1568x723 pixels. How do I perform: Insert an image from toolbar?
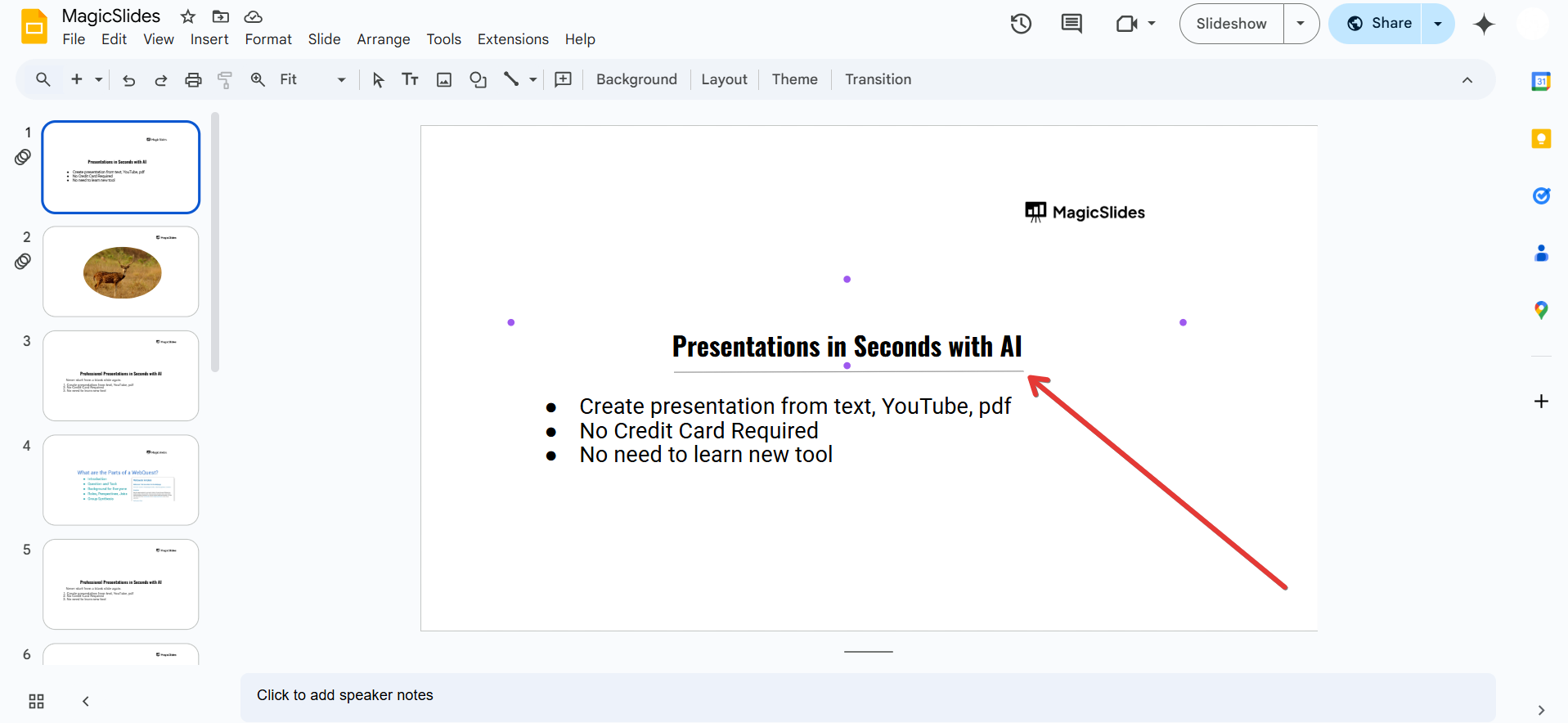pyautogui.click(x=444, y=79)
